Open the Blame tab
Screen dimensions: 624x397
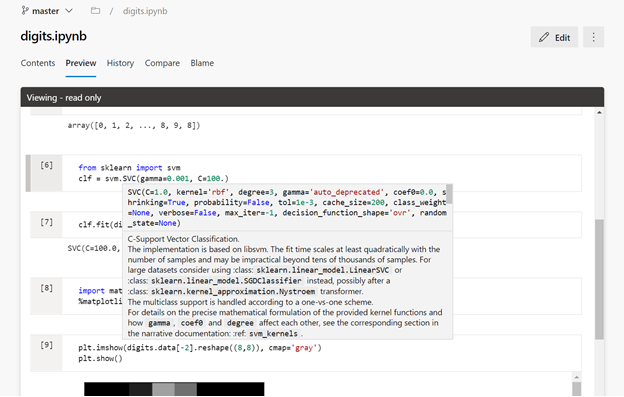pyautogui.click(x=202, y=63)
